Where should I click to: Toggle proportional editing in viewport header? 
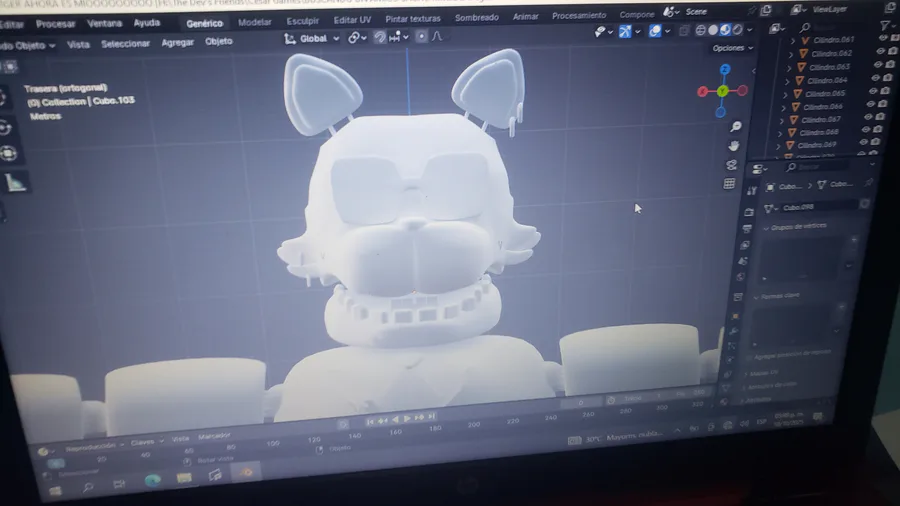[x=421, y=36]
